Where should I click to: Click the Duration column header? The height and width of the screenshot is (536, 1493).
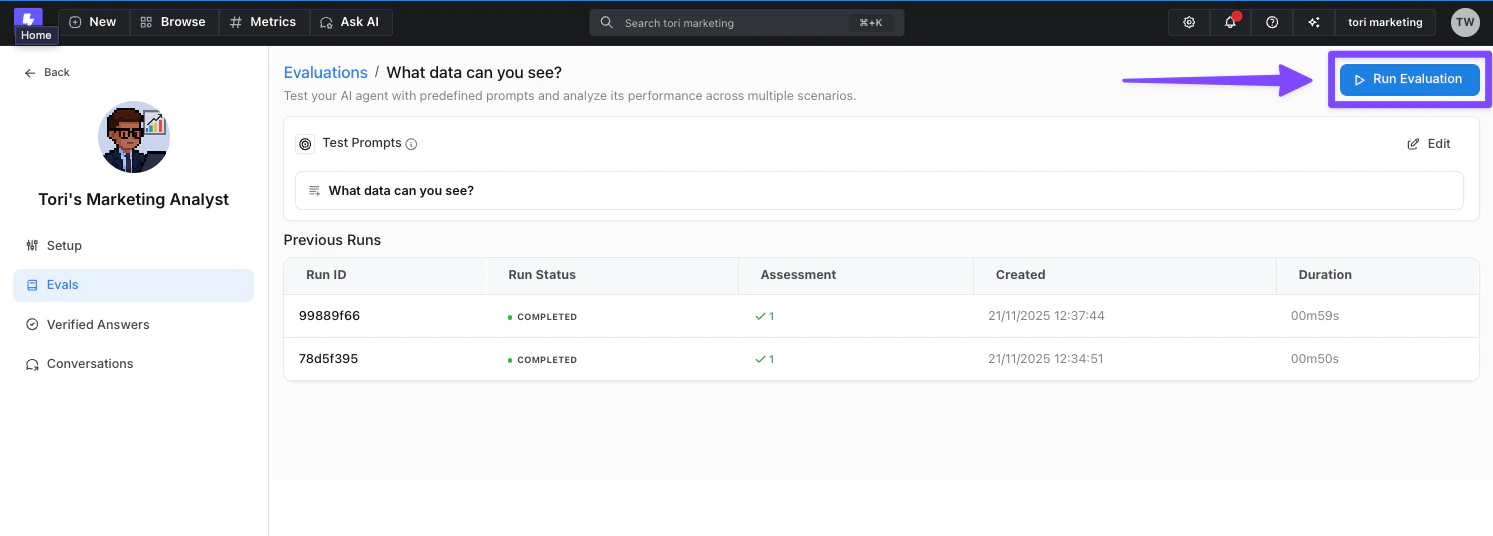pyautogui.click(x=1325, y=275)
